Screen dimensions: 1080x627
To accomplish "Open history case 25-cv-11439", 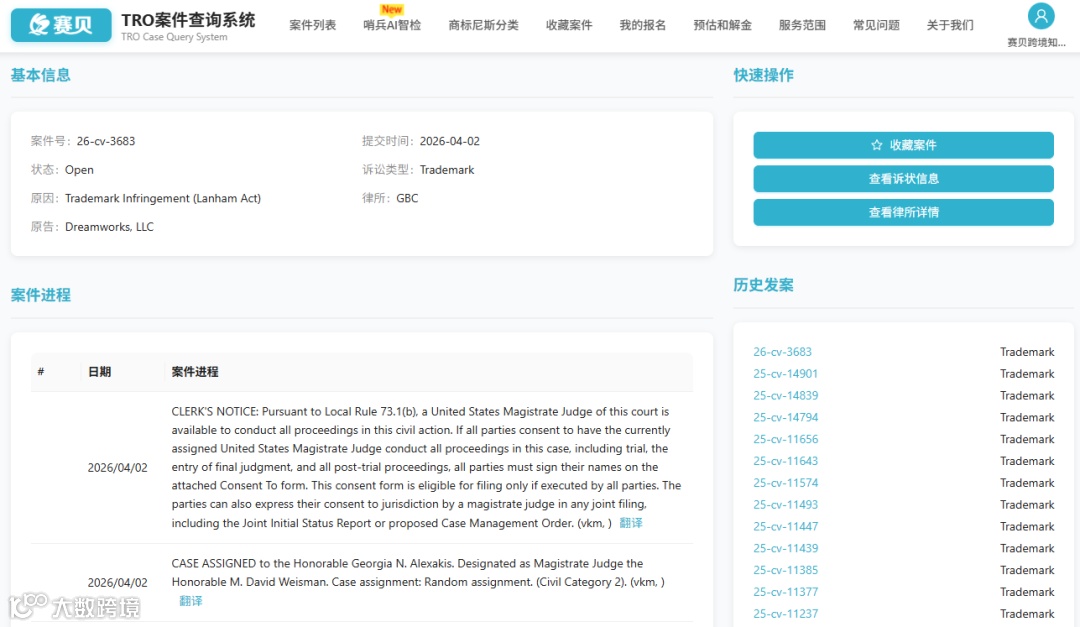I will click(x=785, y=548).
